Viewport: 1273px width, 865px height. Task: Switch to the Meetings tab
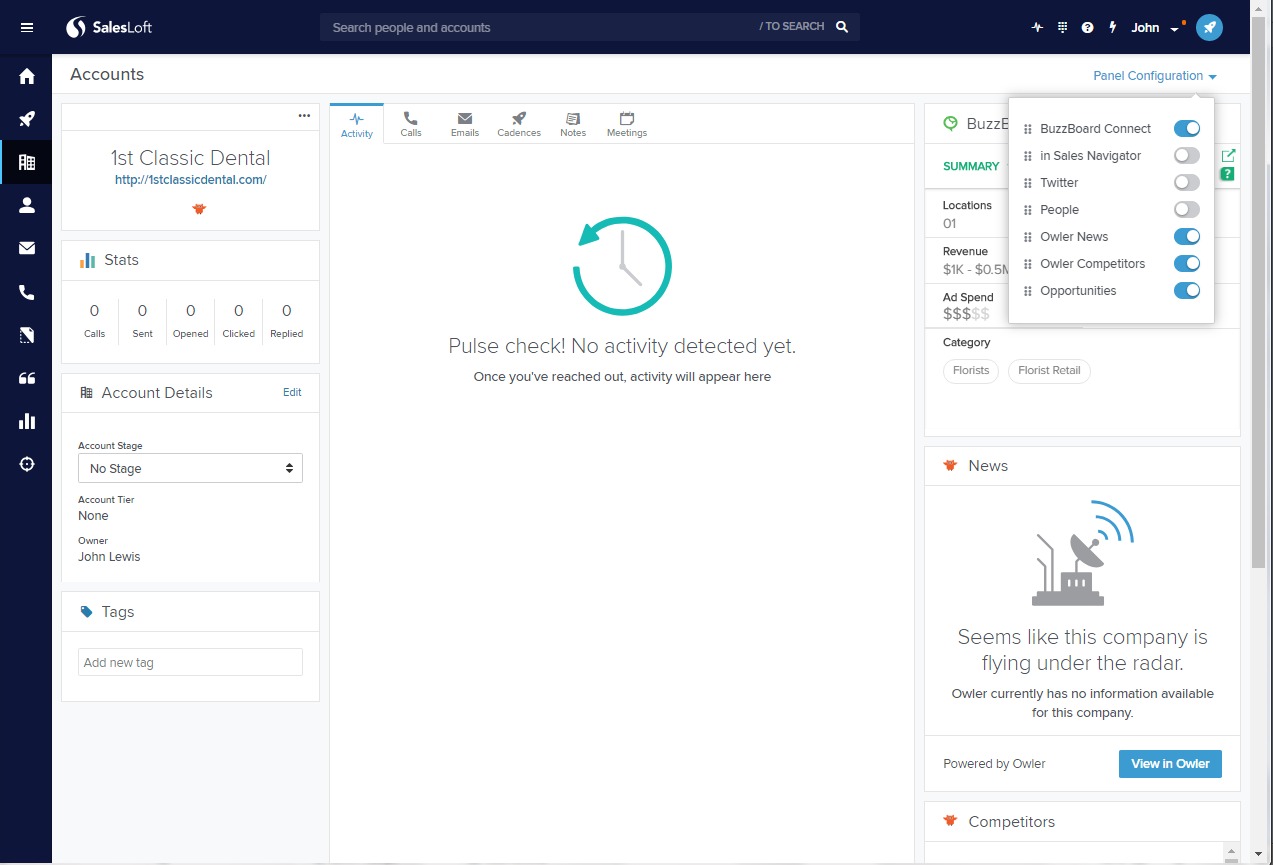tap(627, 124)
